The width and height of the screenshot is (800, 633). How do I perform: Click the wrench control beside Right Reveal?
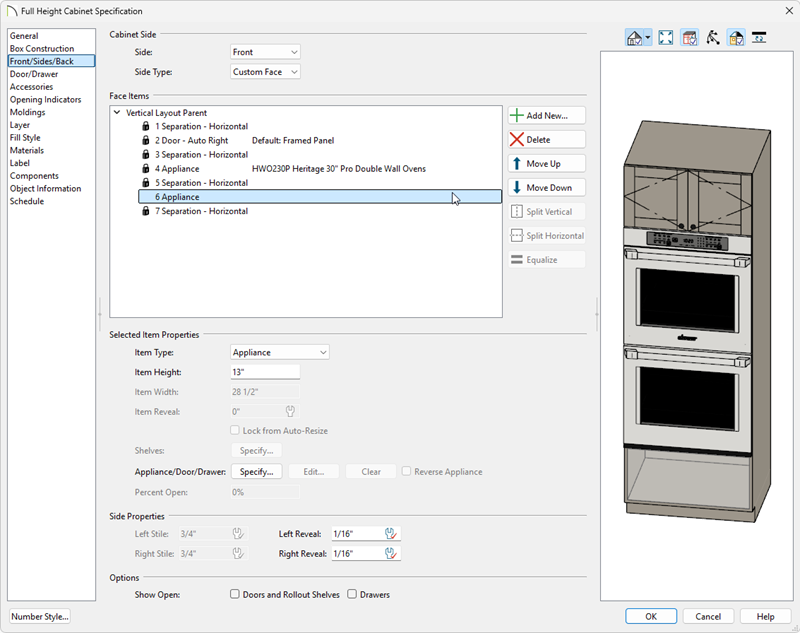390,553
